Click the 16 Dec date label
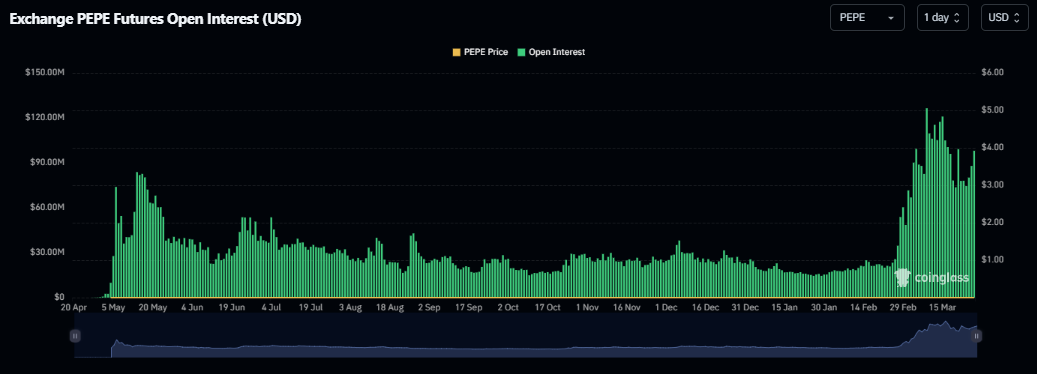Image resolution: width=1037 pixels, height=374 pixels. pos(706,308)
